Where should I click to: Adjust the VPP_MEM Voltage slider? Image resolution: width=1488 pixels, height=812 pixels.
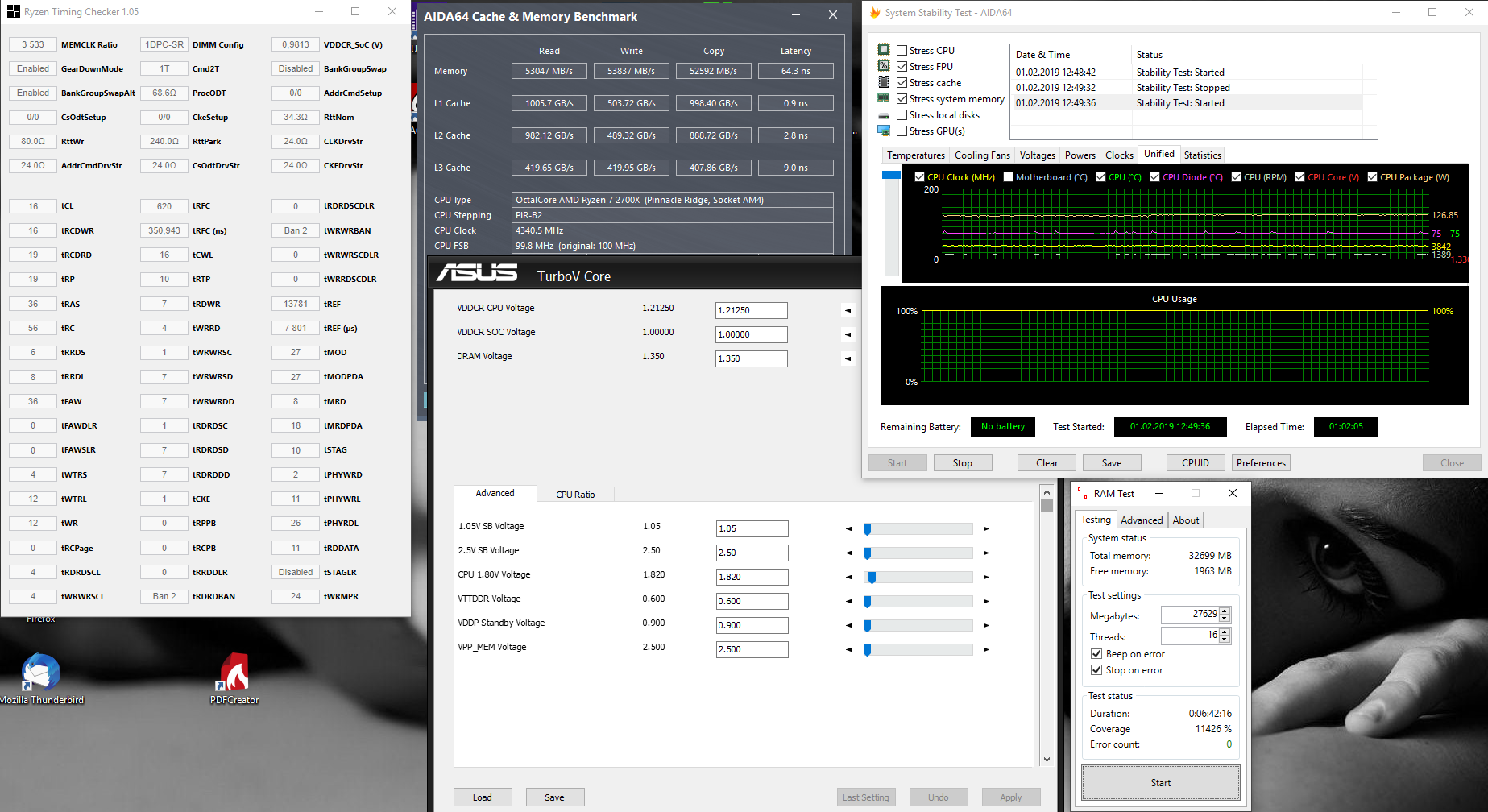point(919,649)
